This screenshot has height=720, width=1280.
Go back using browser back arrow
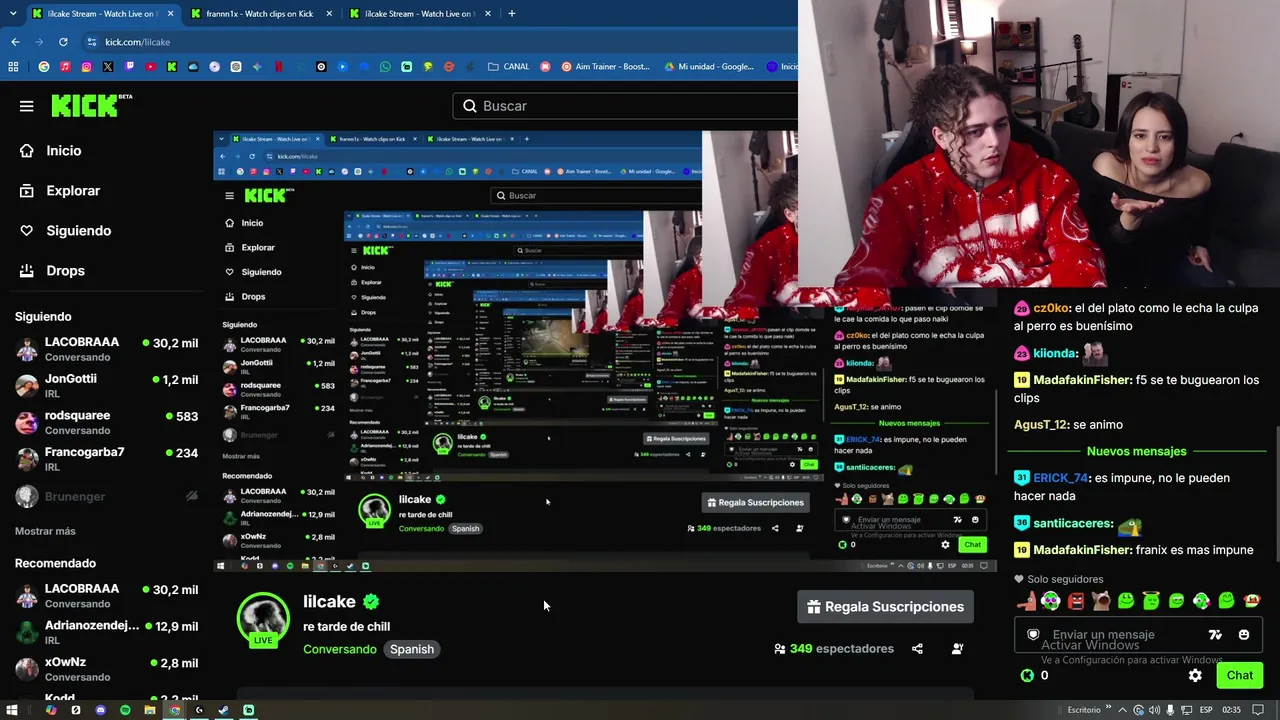click(x=15, y=42)
